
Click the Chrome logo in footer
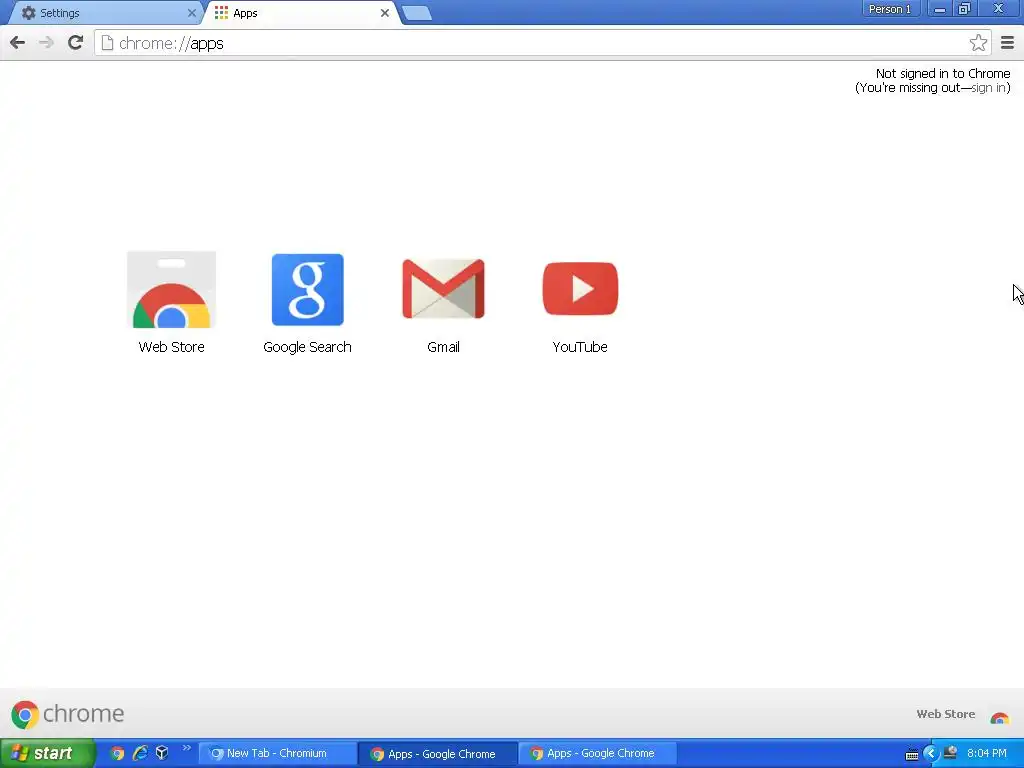coord(67,714)
